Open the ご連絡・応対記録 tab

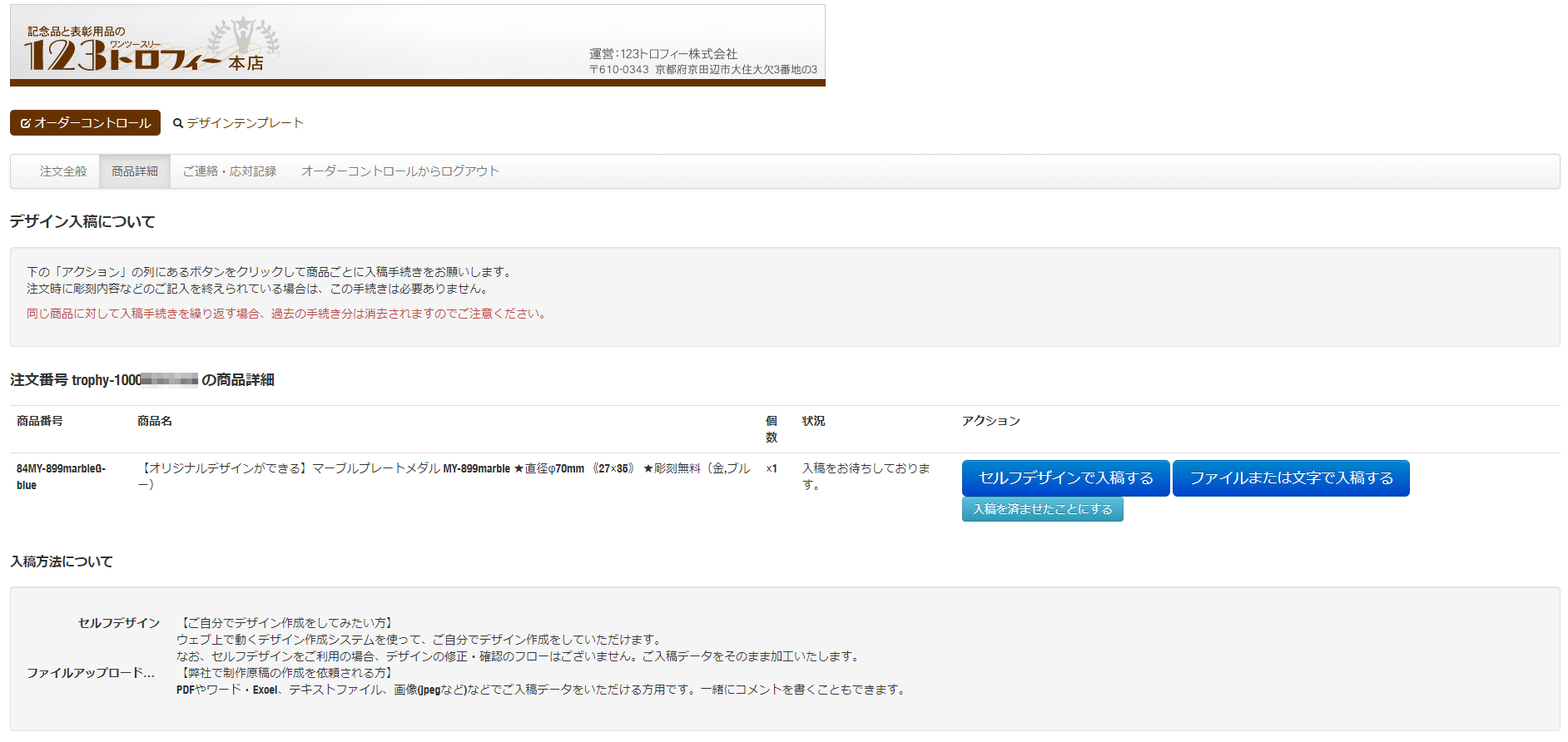230,171
